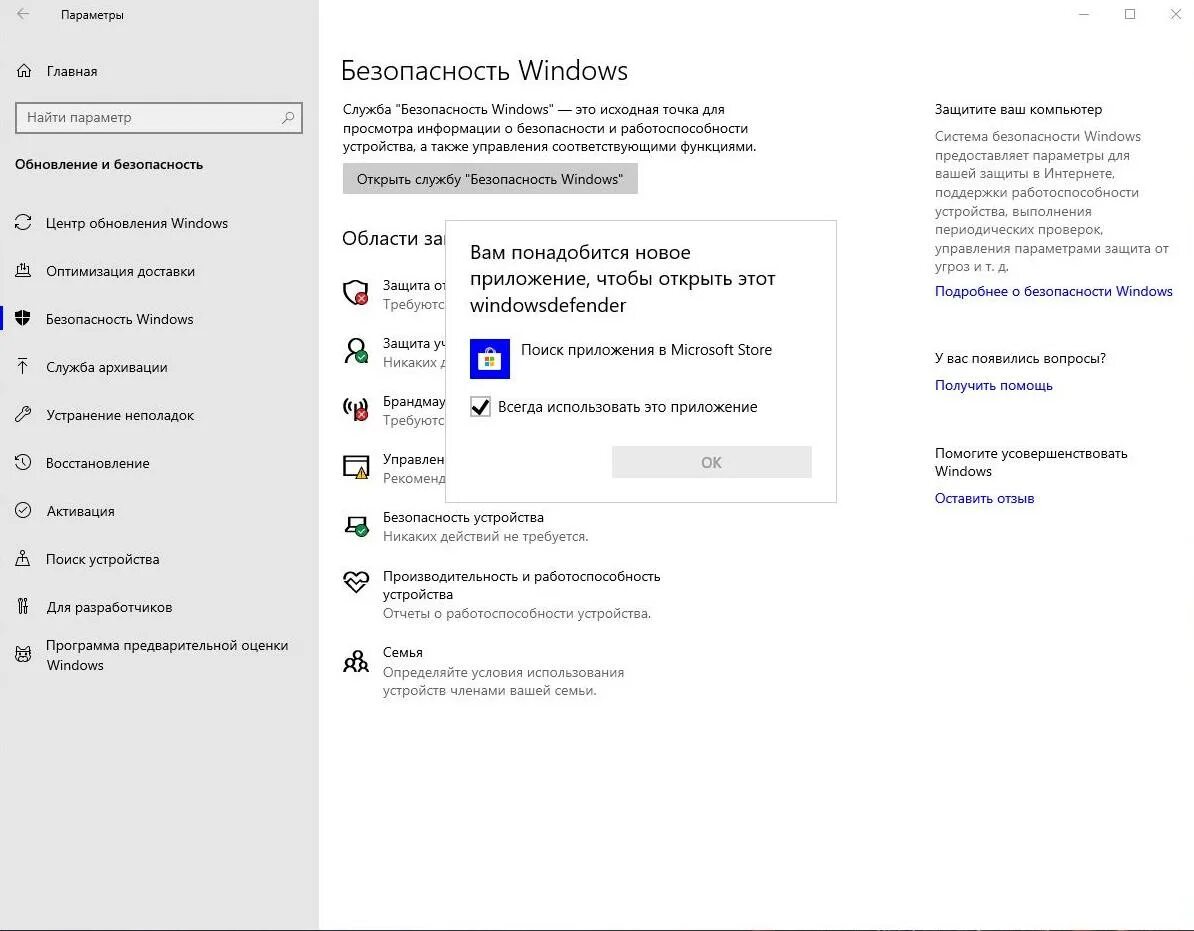Click 'Помогите усовершенствовать Windows' heading
Image resolution: width=1194 pixels, height=931 pixels.
click(x=1031, y=461)
